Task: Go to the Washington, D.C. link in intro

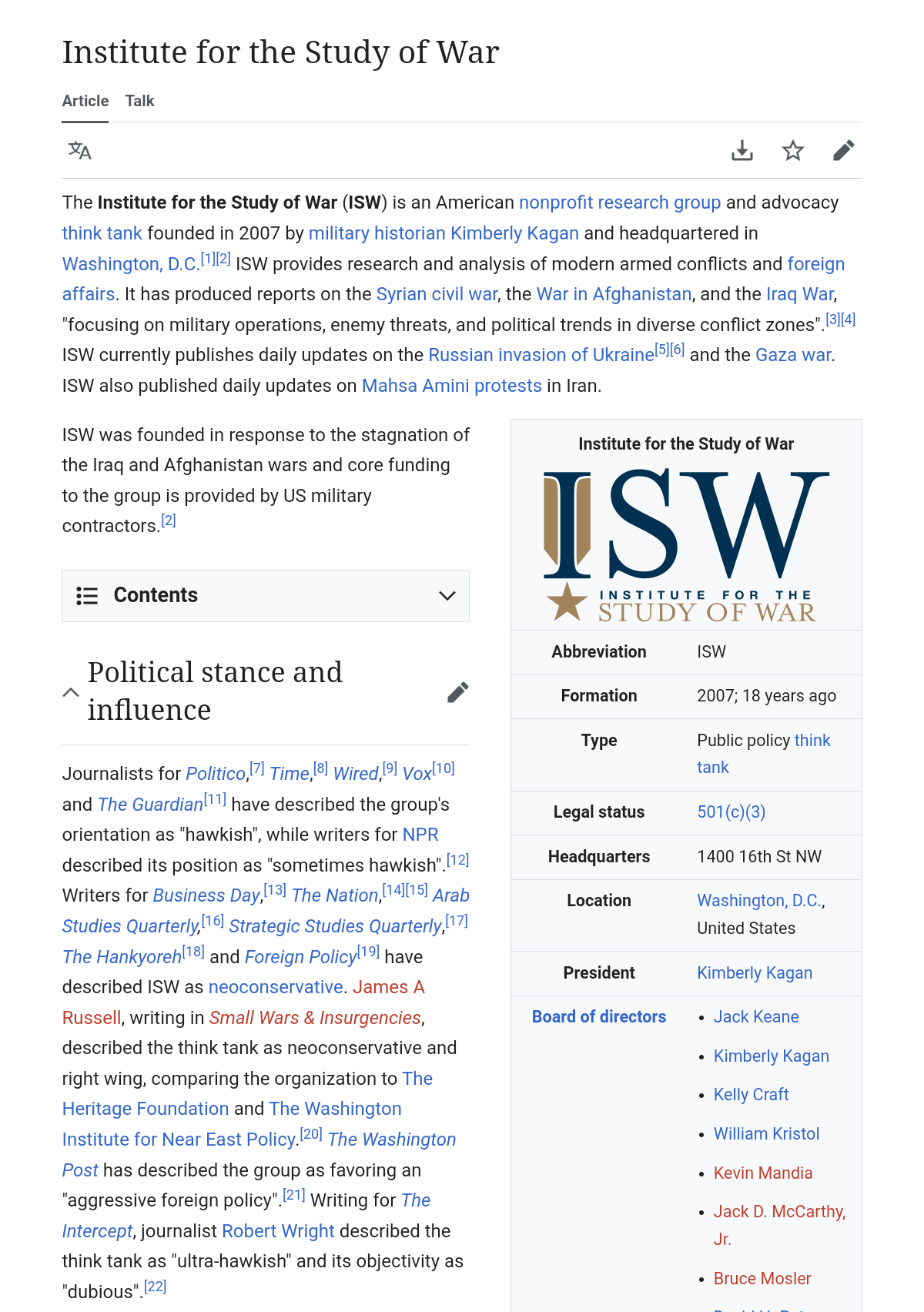Action: point(131,264)
